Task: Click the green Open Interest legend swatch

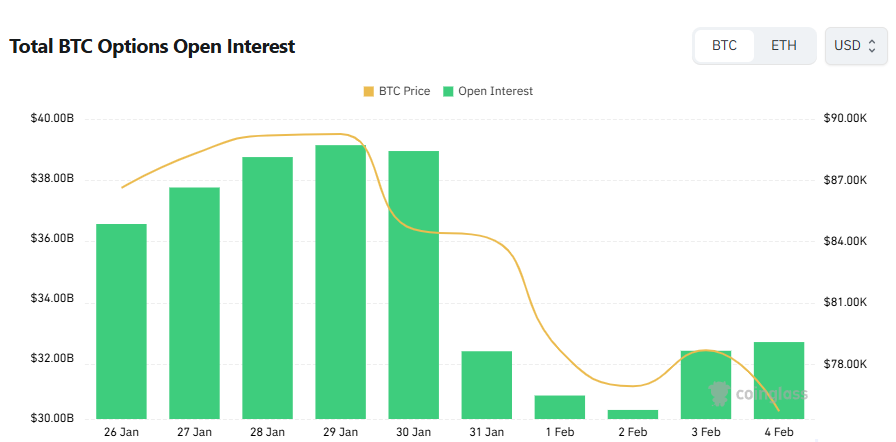Action: pyautogui.click(x=449, y=91)
